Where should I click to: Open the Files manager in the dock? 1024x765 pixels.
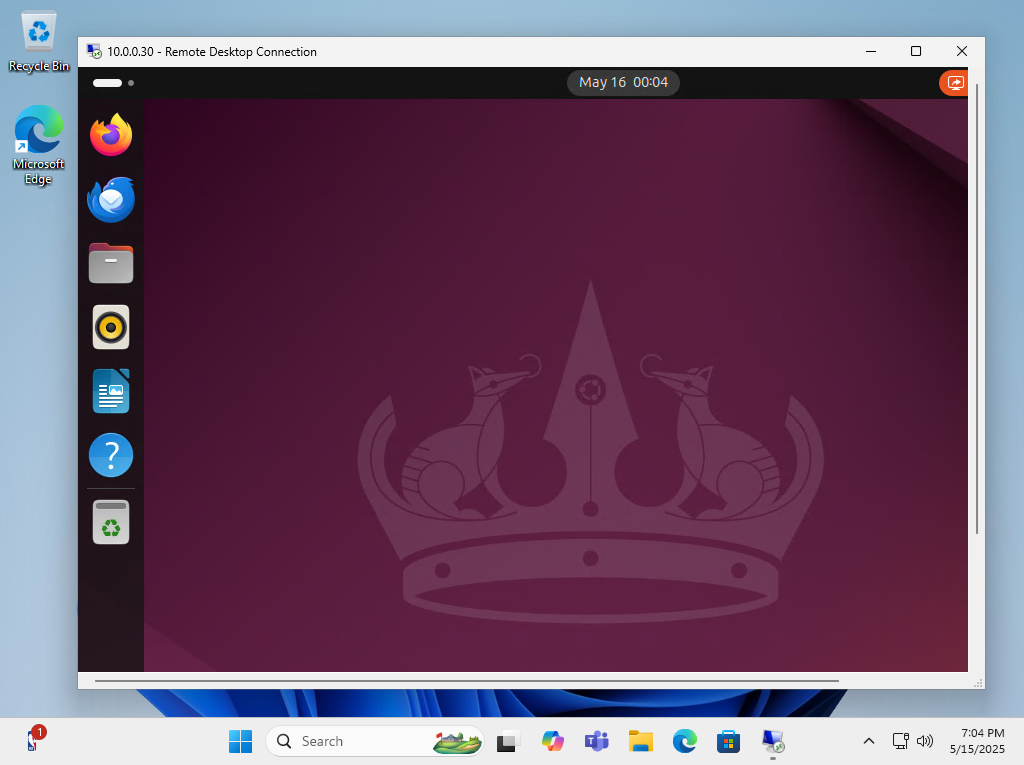(x=111, y=263)
